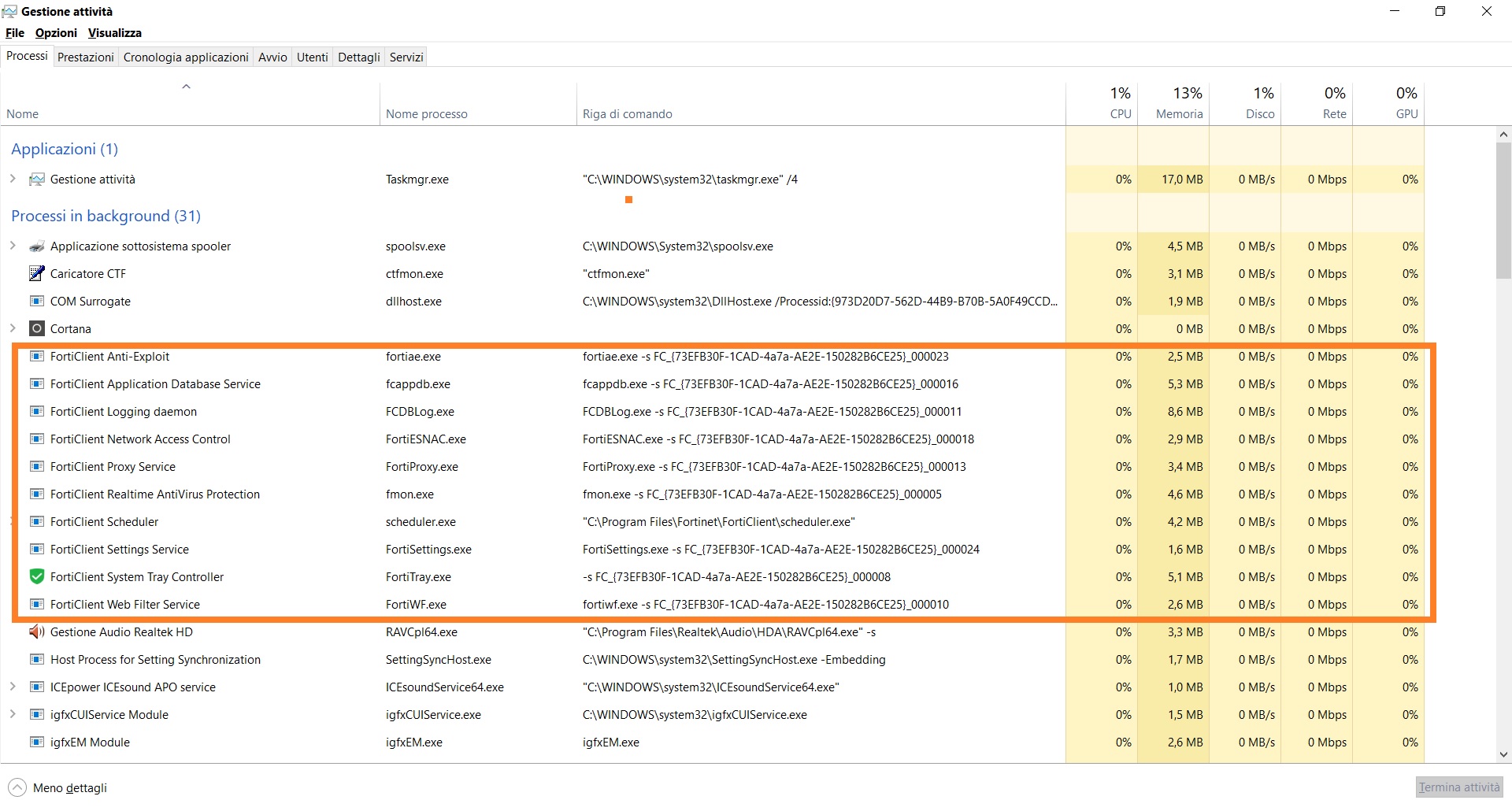Click the FortiClient Anti-Exploit process icon
This screenshot has width=1512, height=811.
pyautogui.click(x=36, y=357)
